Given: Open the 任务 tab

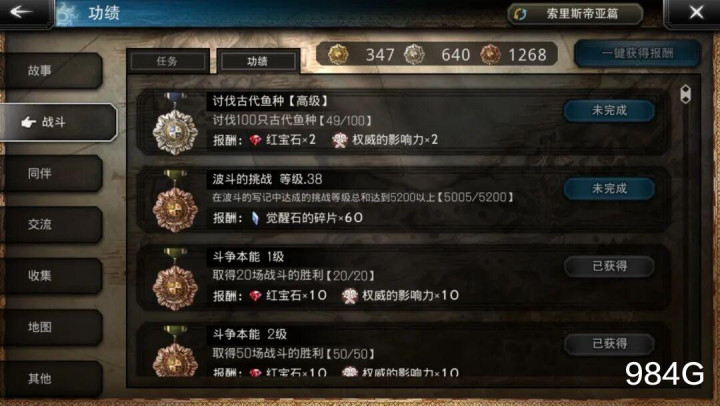Looking at the screenshot, I should click(168, 61).
